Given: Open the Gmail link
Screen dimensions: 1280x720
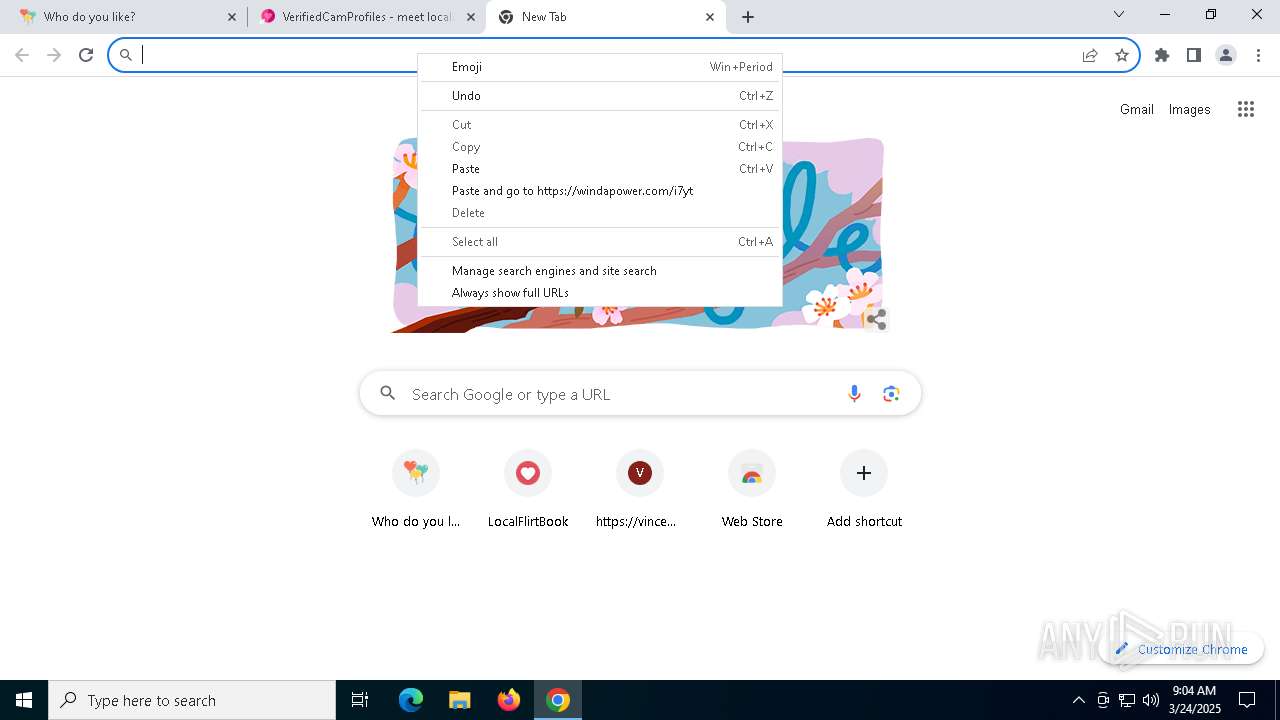Looking at the screenshot, I should 1137,110.
